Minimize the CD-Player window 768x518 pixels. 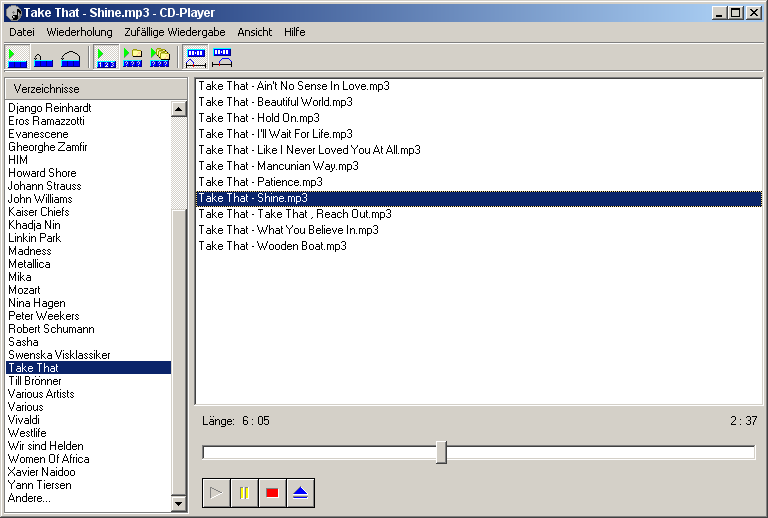(719, 13)
